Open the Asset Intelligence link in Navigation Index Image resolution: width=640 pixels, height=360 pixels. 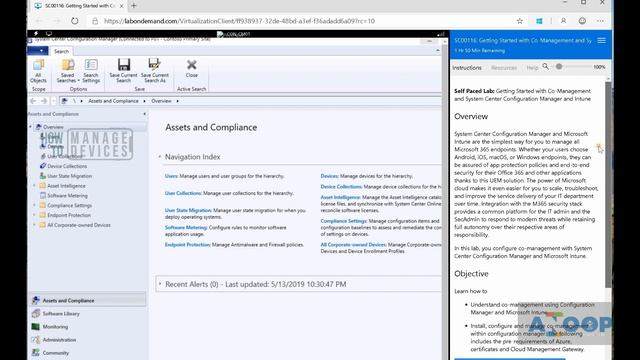[340, 197]
